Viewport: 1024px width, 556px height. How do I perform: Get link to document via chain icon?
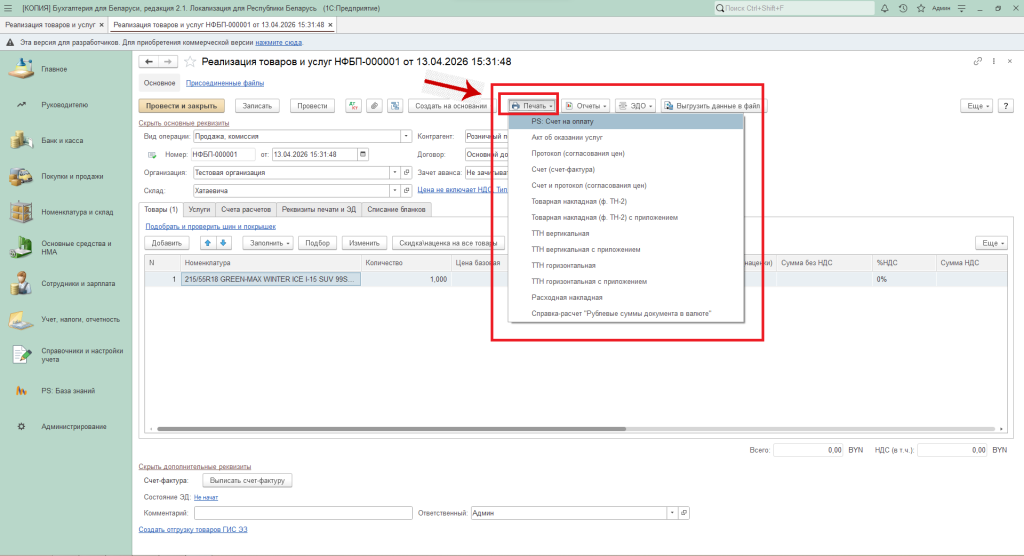[x=977, y=62]
